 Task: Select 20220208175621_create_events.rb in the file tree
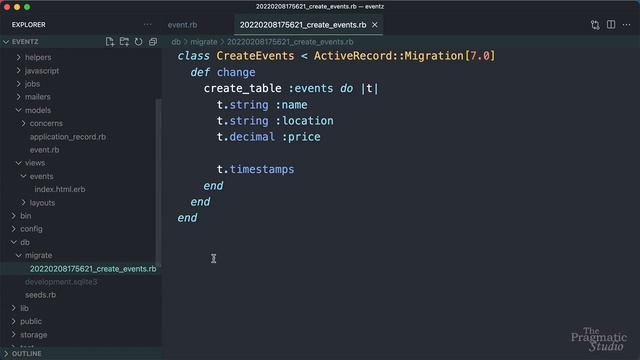coord(93,269)
